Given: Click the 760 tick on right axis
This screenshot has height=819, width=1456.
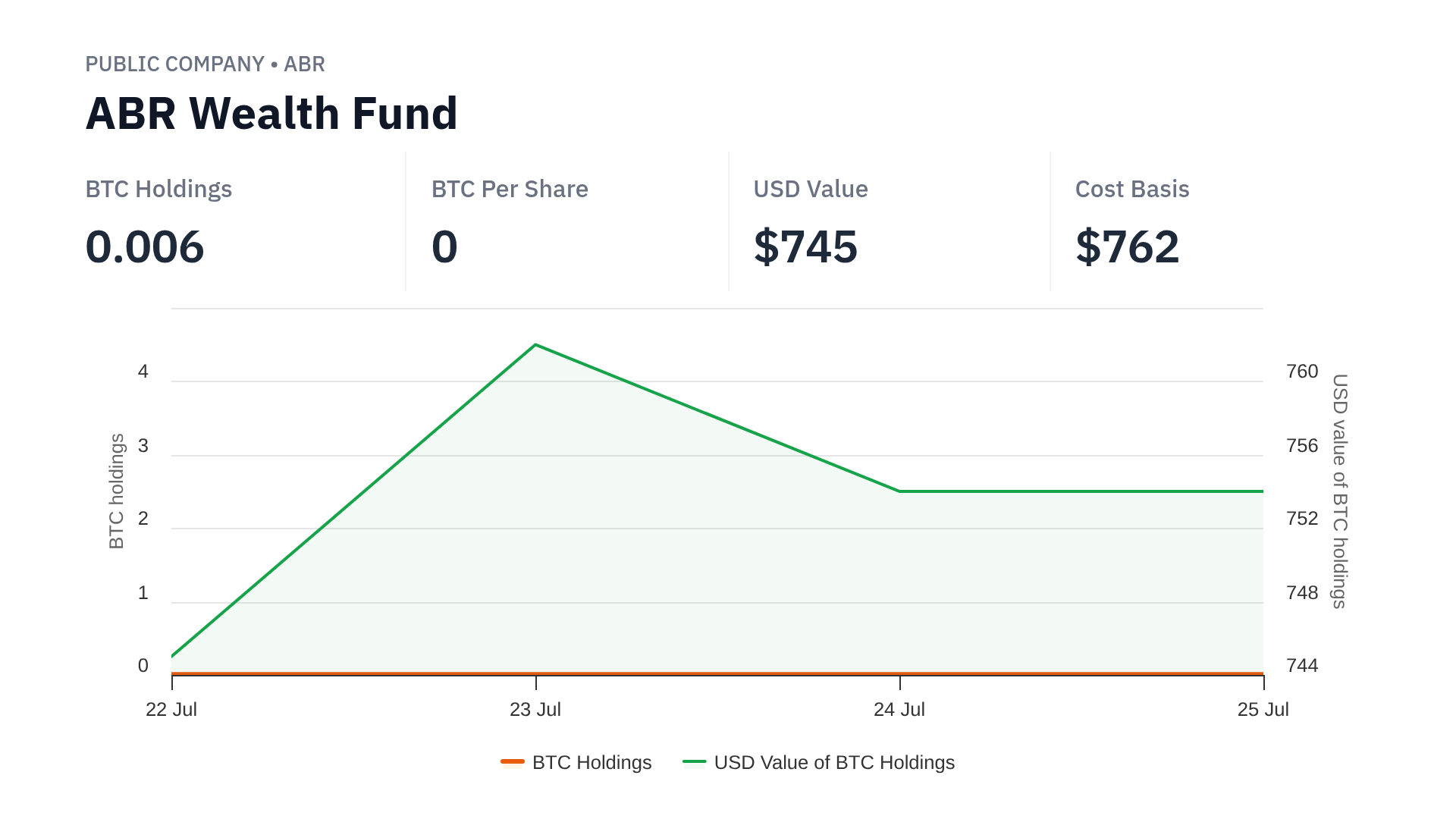Looking at the screenshot, I should click(x=1302, y=372).
